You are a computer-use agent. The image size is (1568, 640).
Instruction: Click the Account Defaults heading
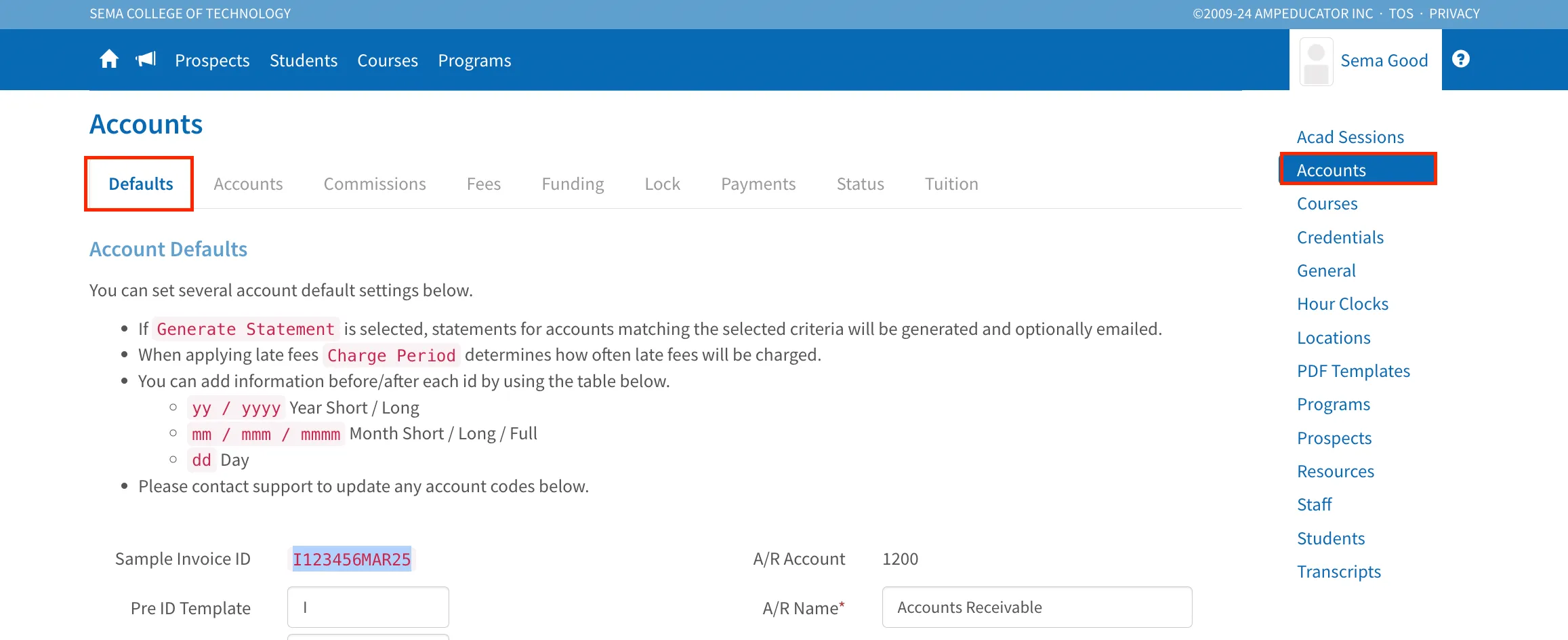point(168,249)
